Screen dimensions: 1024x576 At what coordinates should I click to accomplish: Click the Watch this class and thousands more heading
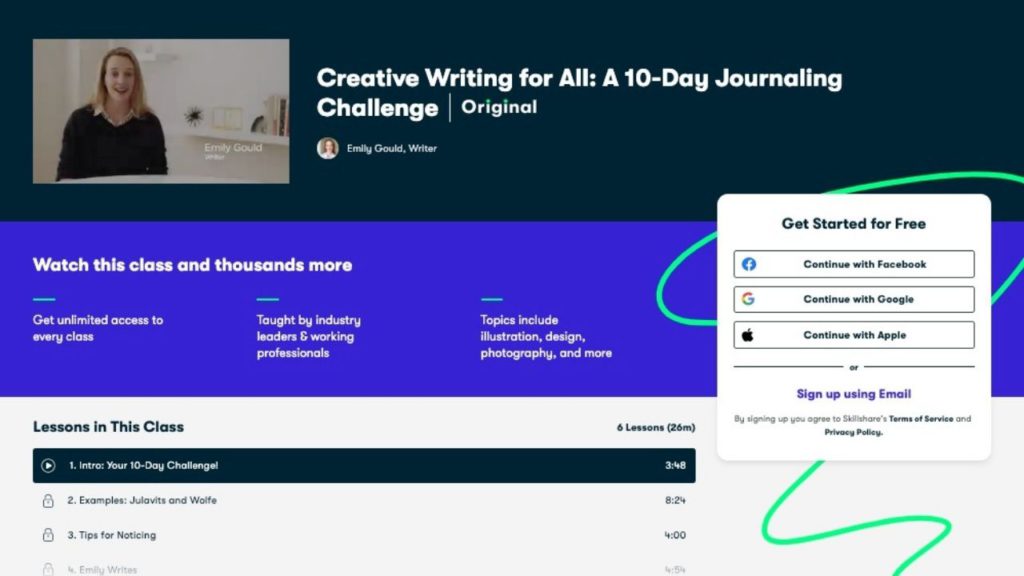pos(193,264)
